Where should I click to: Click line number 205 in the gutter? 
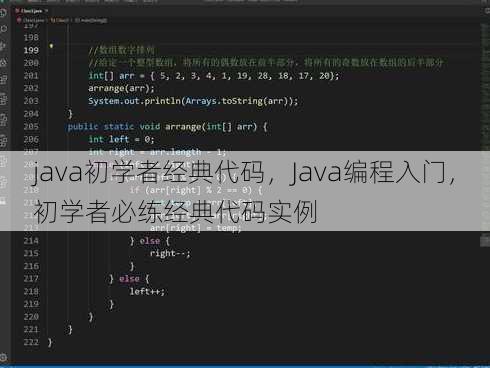tap(31, 127)
